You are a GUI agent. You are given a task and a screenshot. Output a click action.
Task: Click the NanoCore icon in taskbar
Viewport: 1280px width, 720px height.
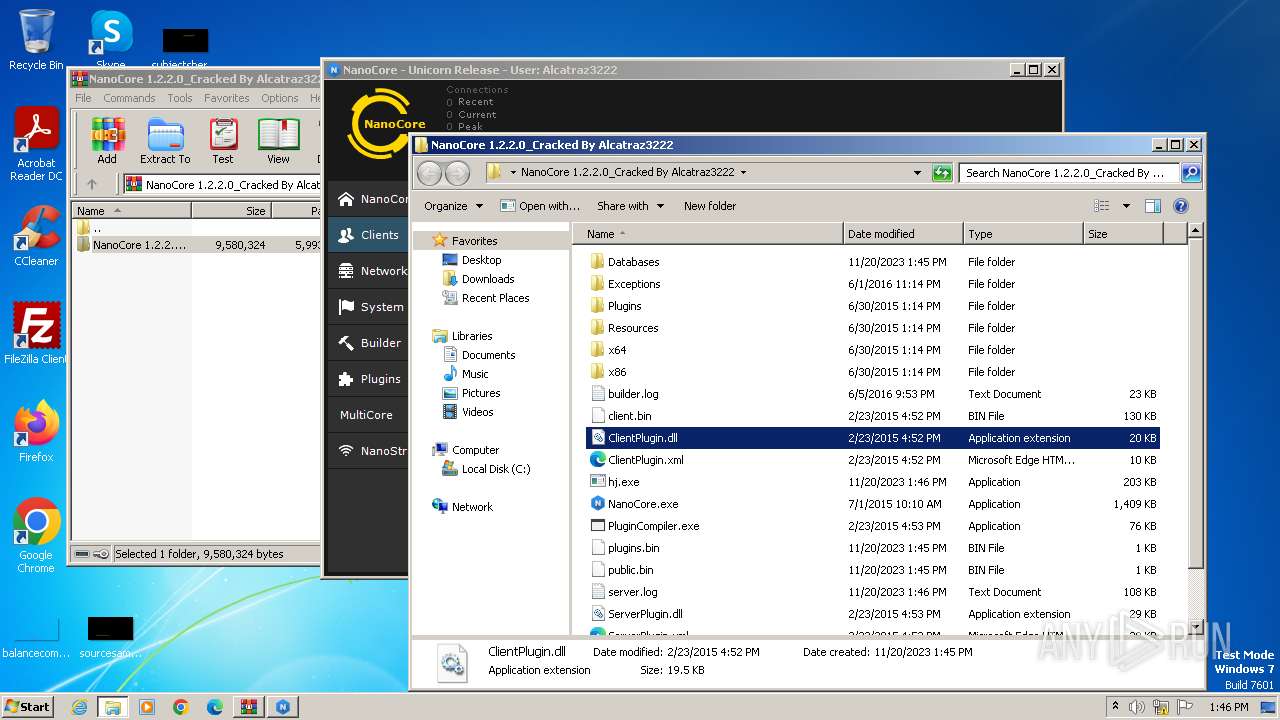click(x=283, y=707)
